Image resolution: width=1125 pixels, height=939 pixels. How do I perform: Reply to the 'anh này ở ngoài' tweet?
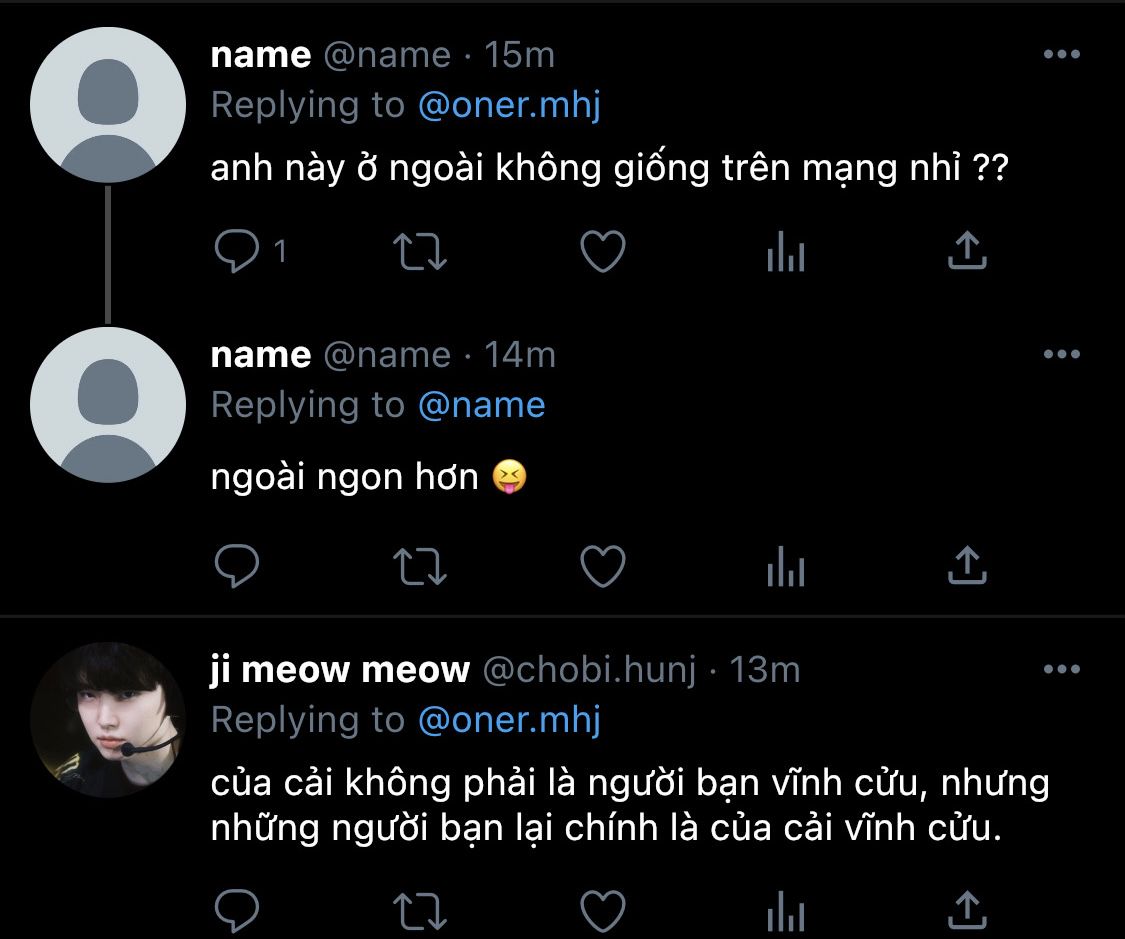click(238, 253)
